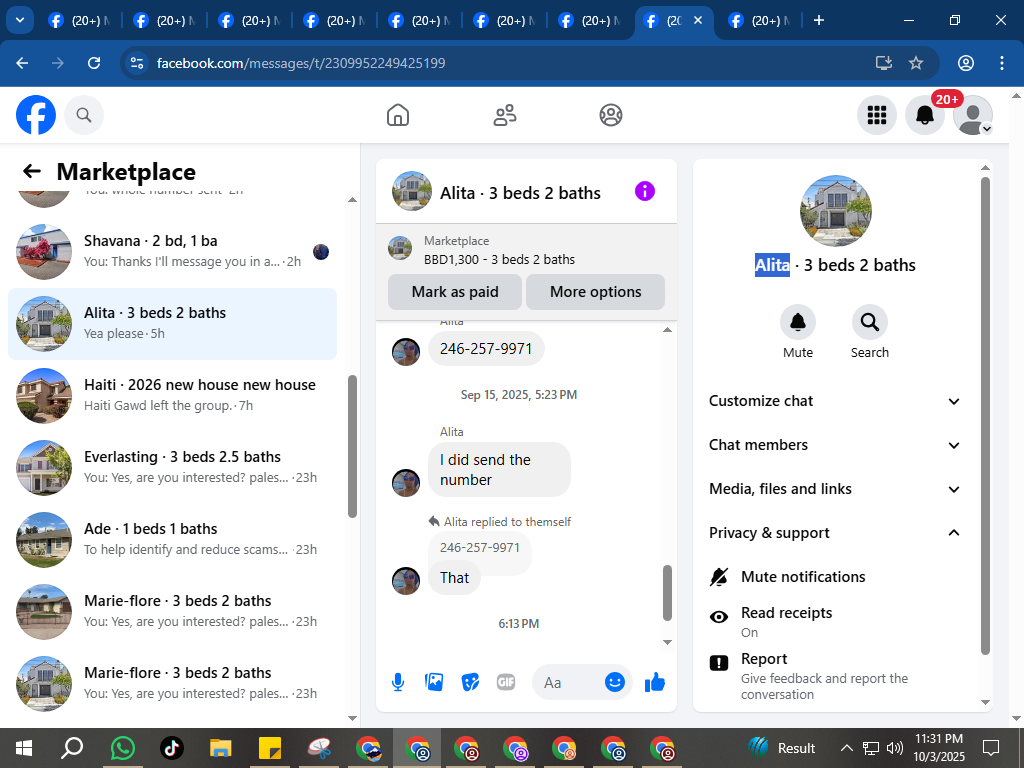Click More options button

[596, 292]
